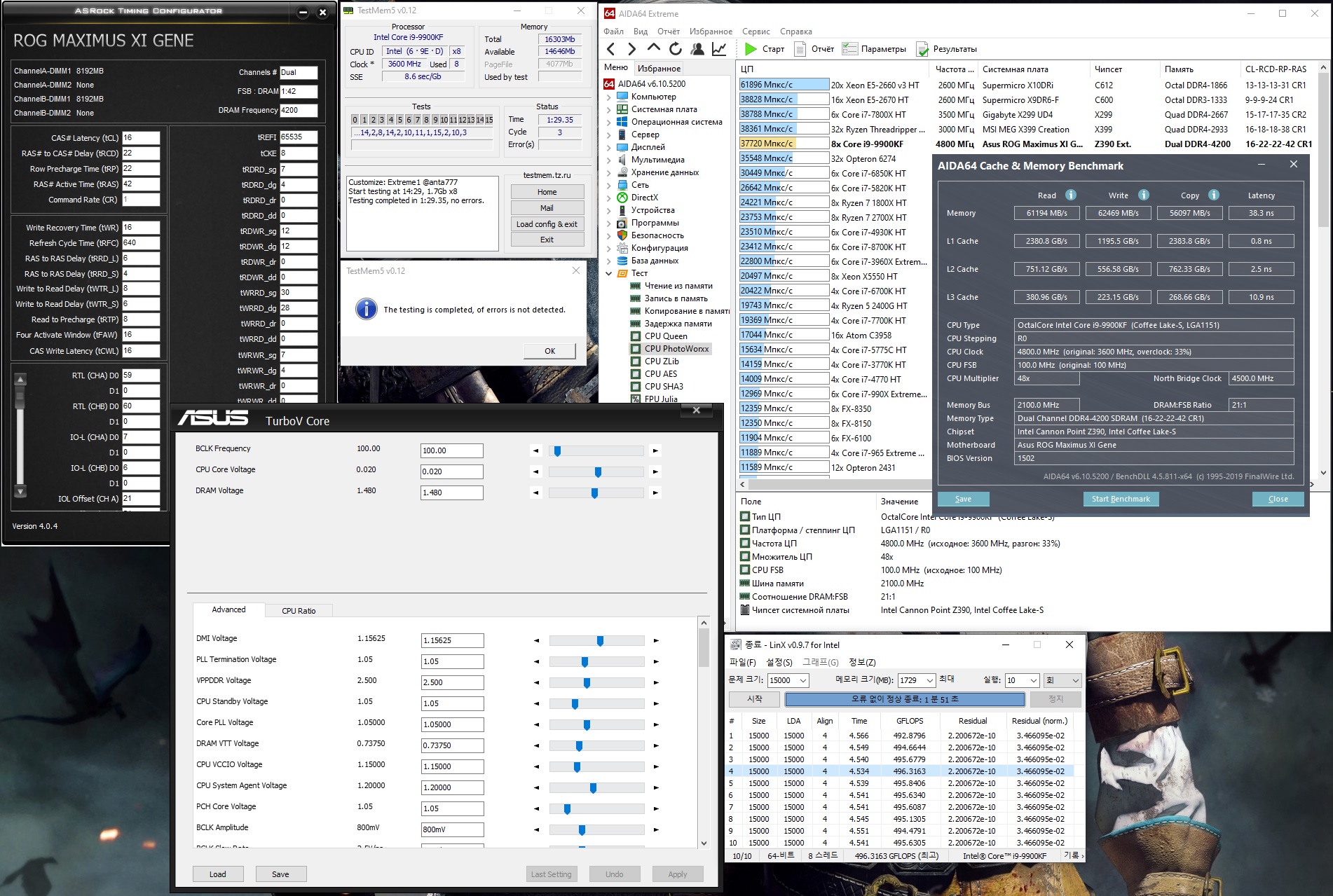Image resolution: width=1333 pixels, height=896 pixels.
Task: Open the Файл menu in AIDA64
Action: (613, 32)
